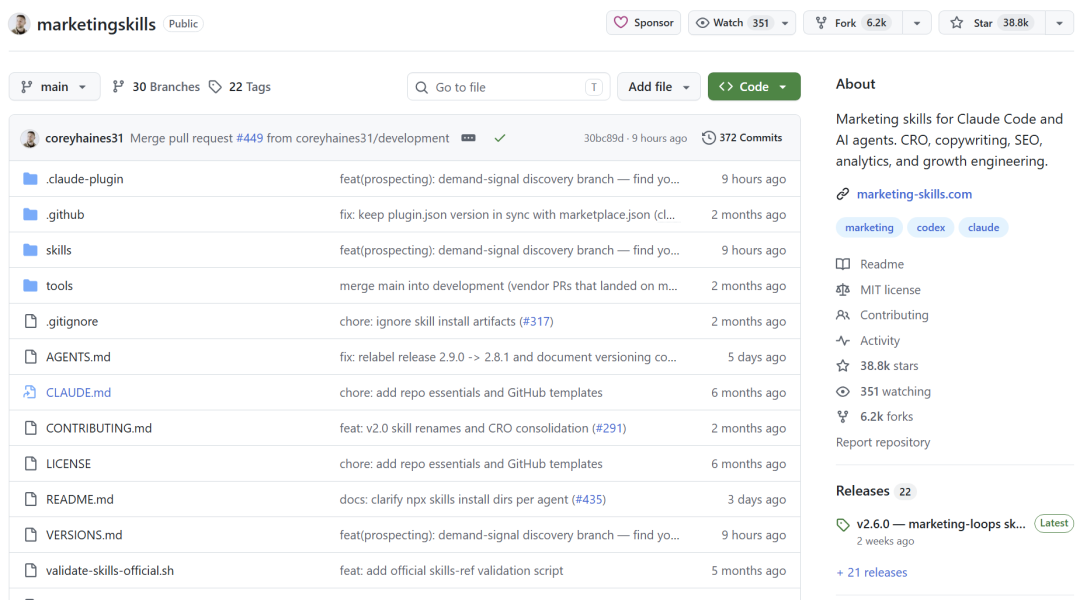Open commit history clock icon
1080x600 pixels.
point(708,138)
